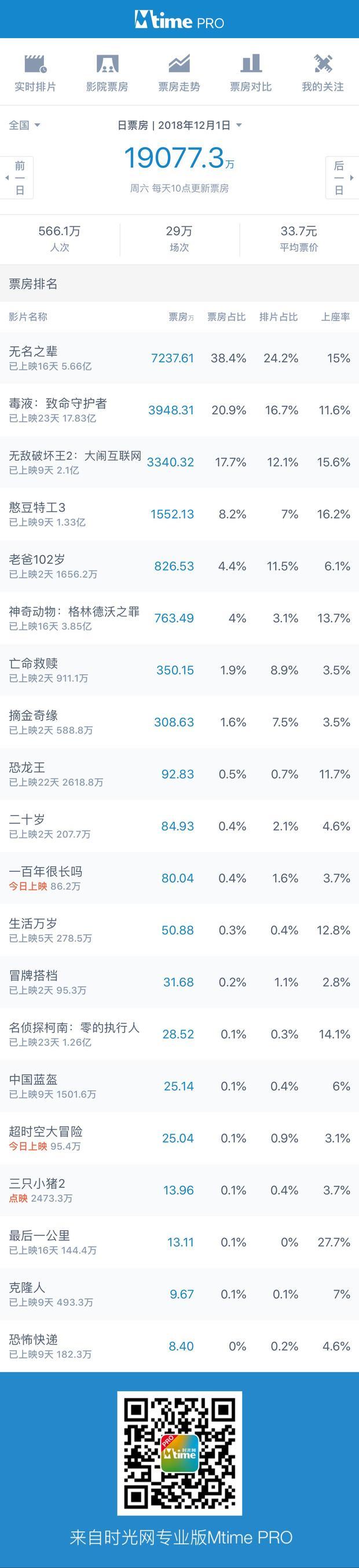This screenshot has height=1568, width=359.
Task: Expand the 全国 region dropdown
Action: [x=24, y=125]
